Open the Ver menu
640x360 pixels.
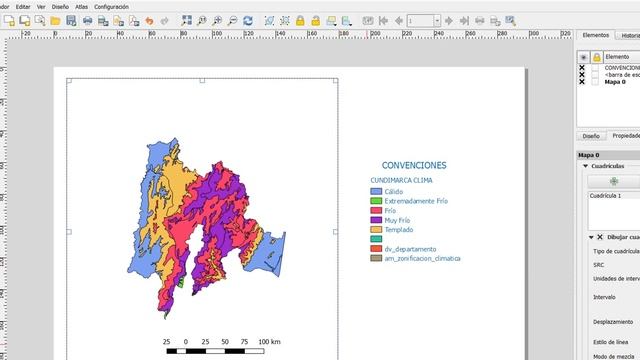[41, 7]
